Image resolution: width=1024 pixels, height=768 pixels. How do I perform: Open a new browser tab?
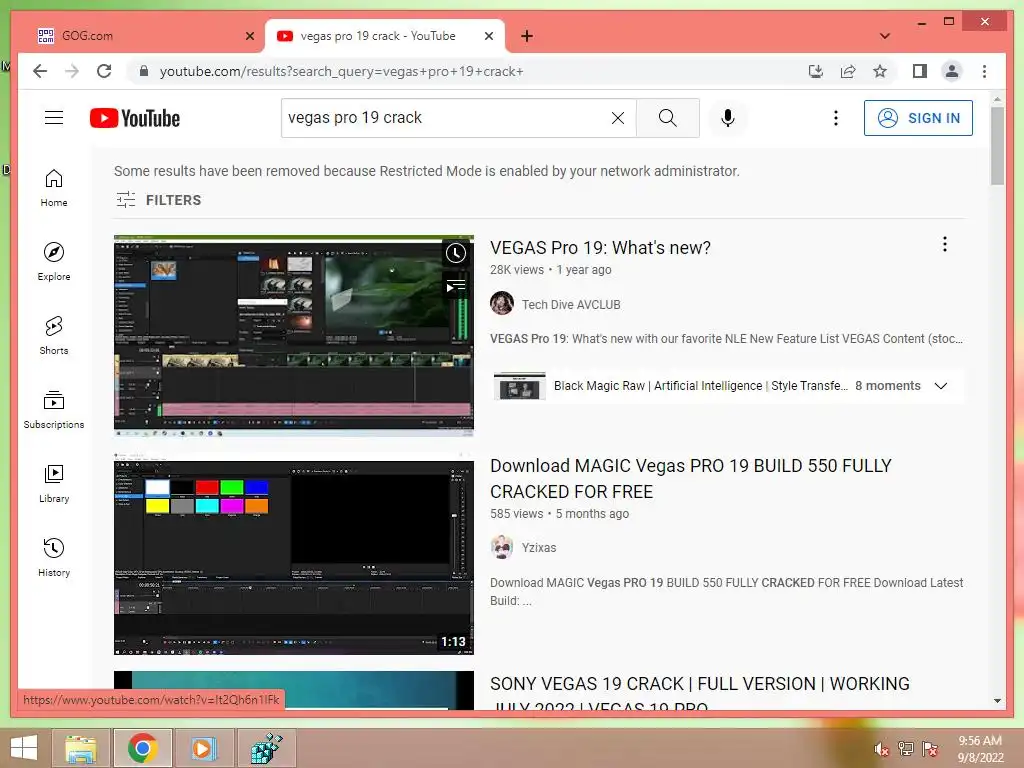click(x=527, y=37)
